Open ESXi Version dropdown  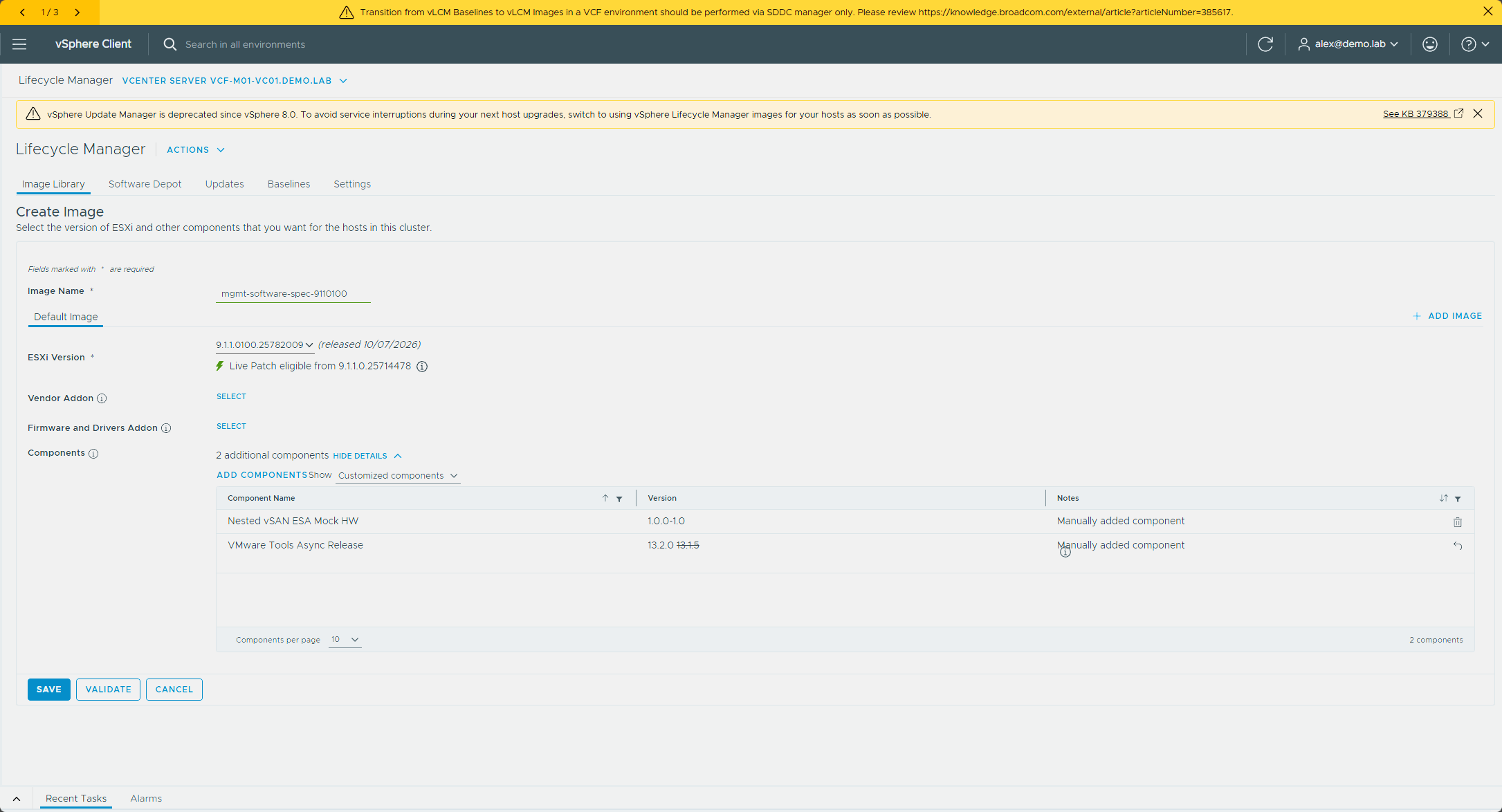(x=264, y=345)
